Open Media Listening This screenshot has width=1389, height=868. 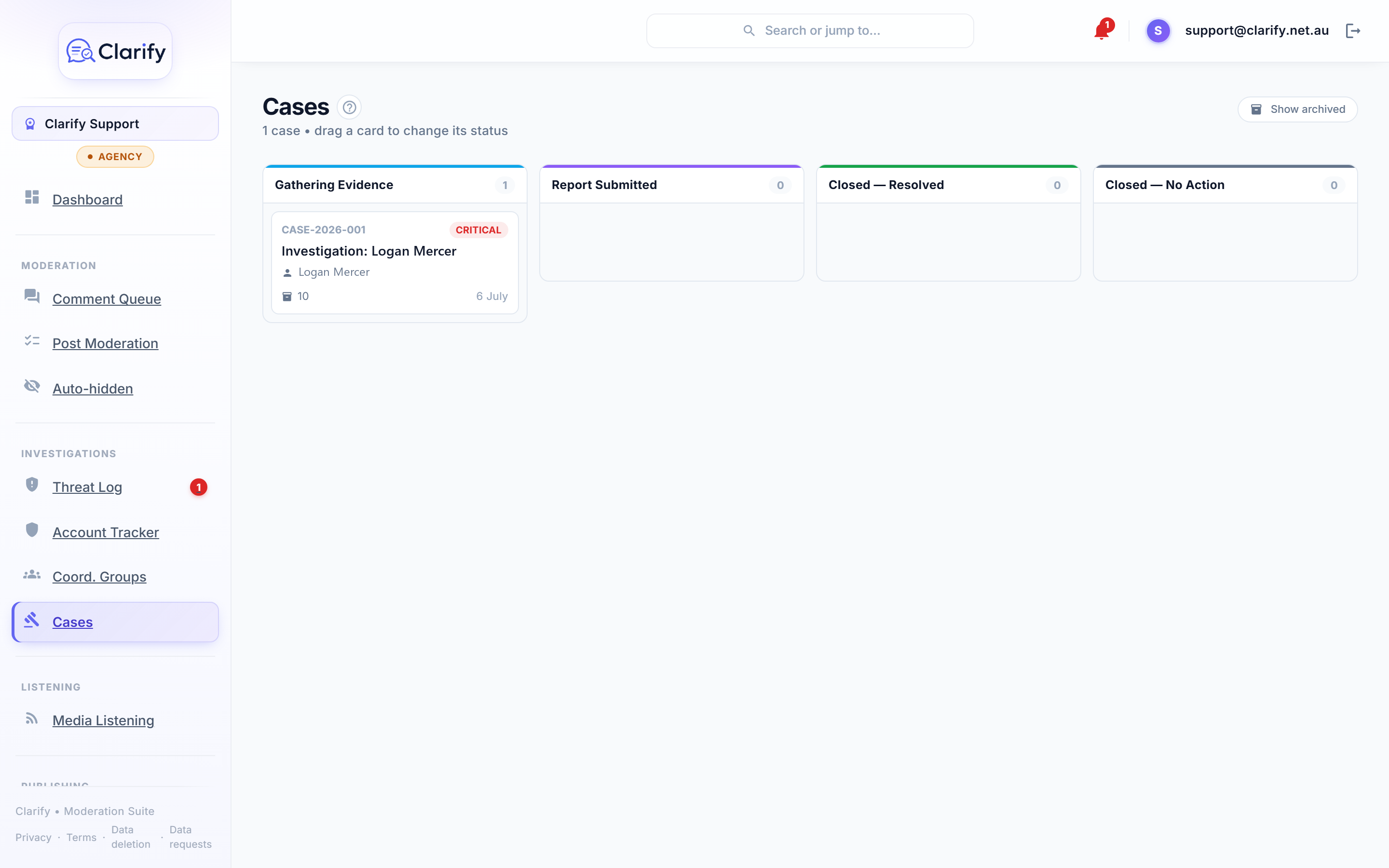coord(103,720)
